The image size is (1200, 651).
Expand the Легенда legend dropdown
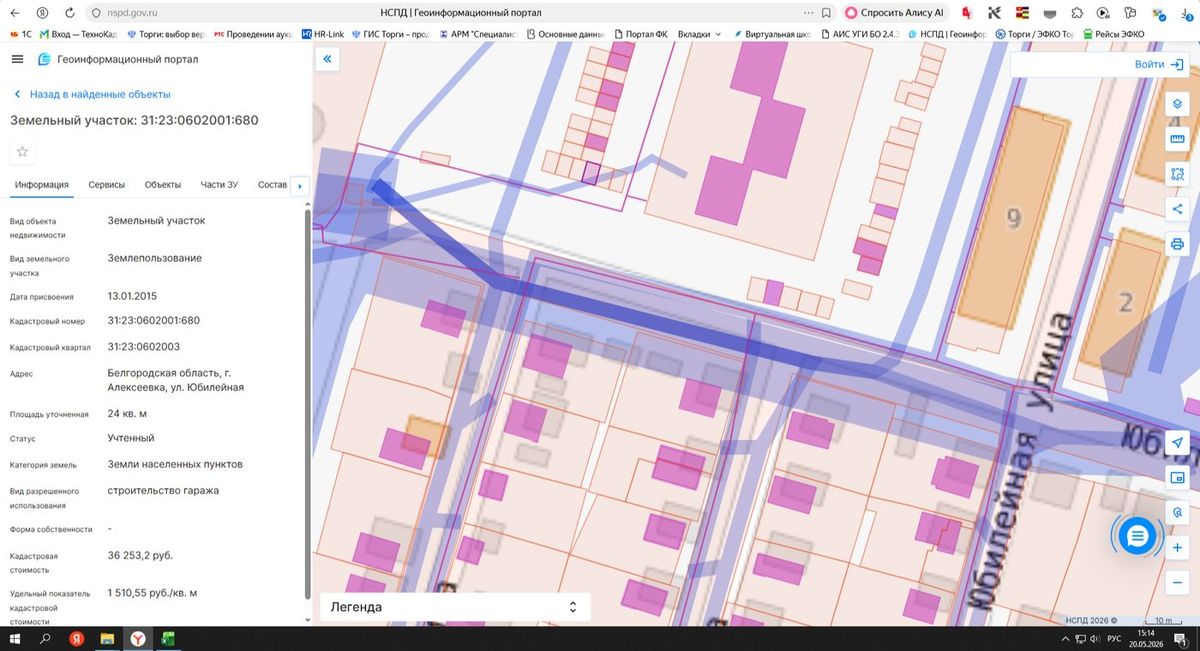(x=455, y=607)
